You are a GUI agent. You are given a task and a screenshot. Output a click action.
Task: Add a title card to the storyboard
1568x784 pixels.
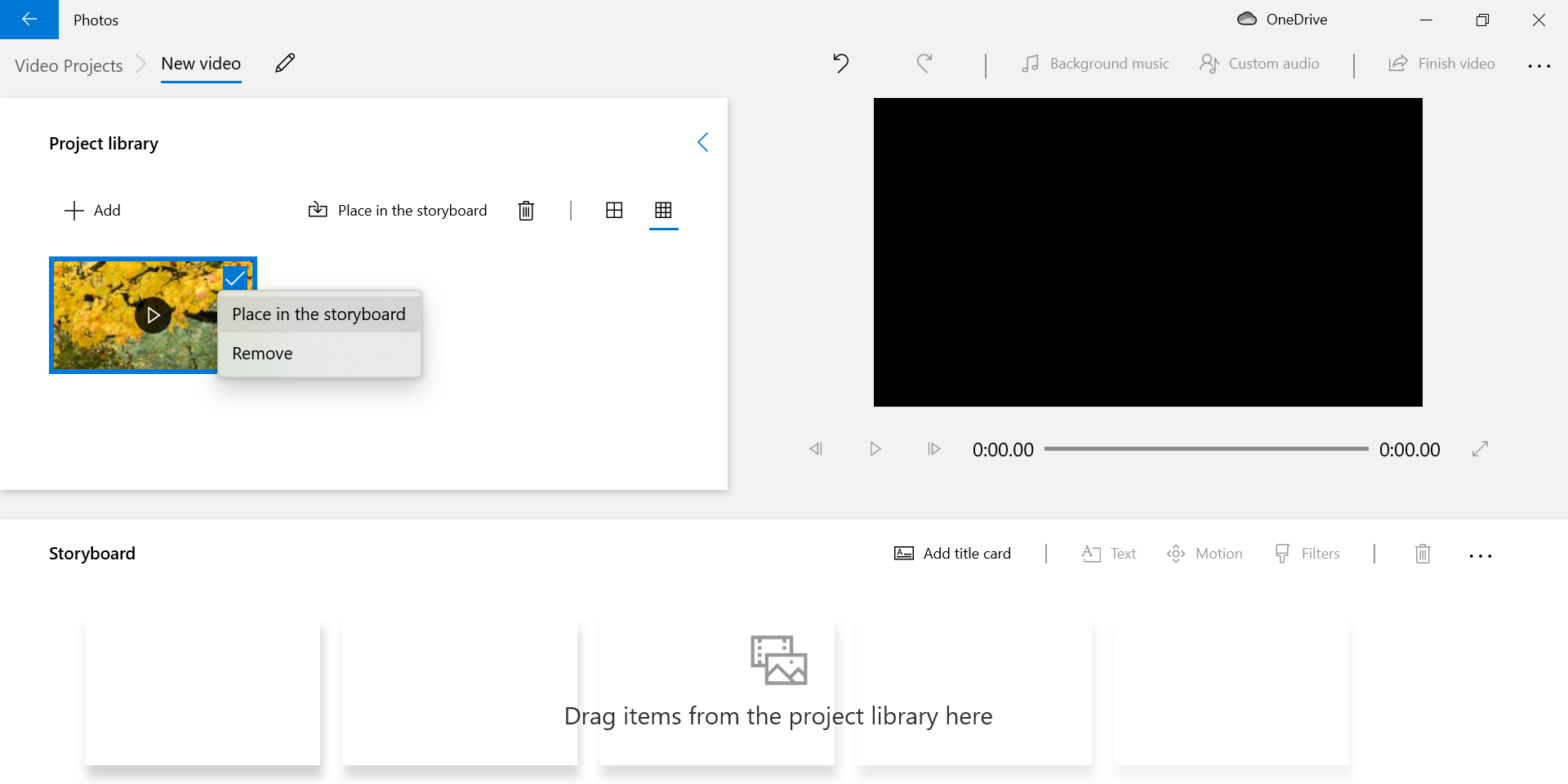click(952, 553)
